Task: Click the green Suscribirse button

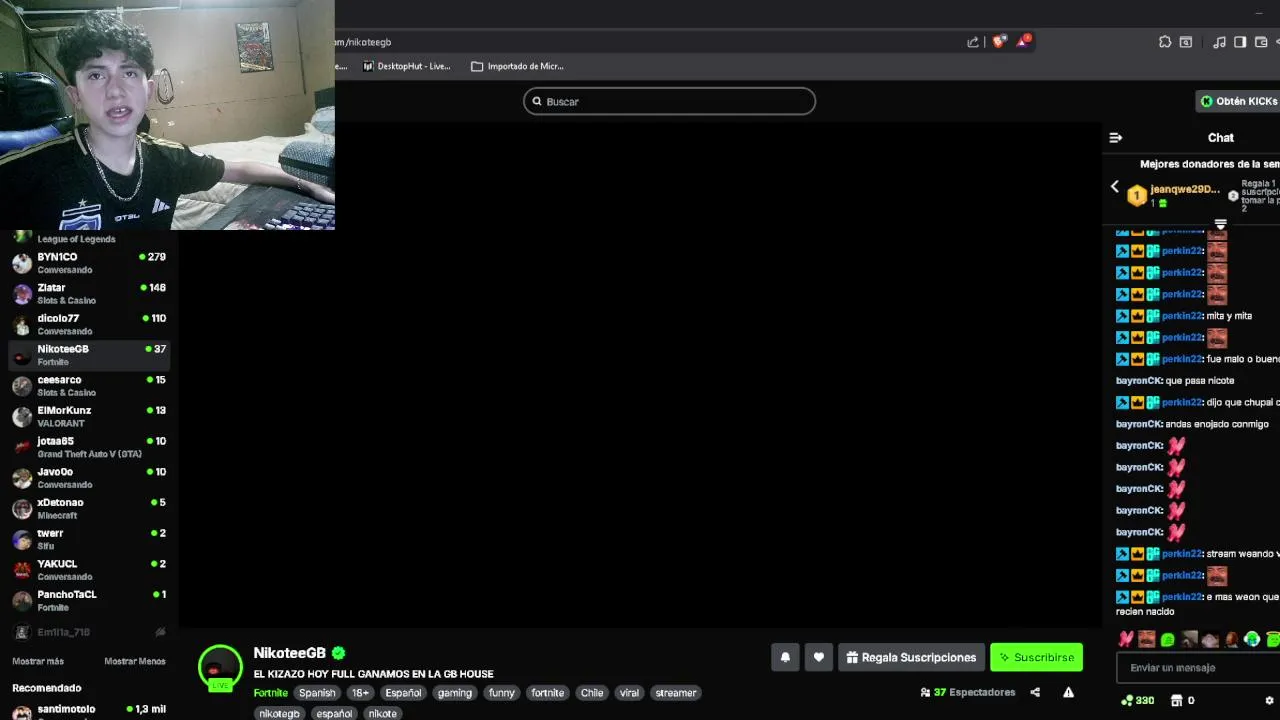Action: click(1036, 657)
